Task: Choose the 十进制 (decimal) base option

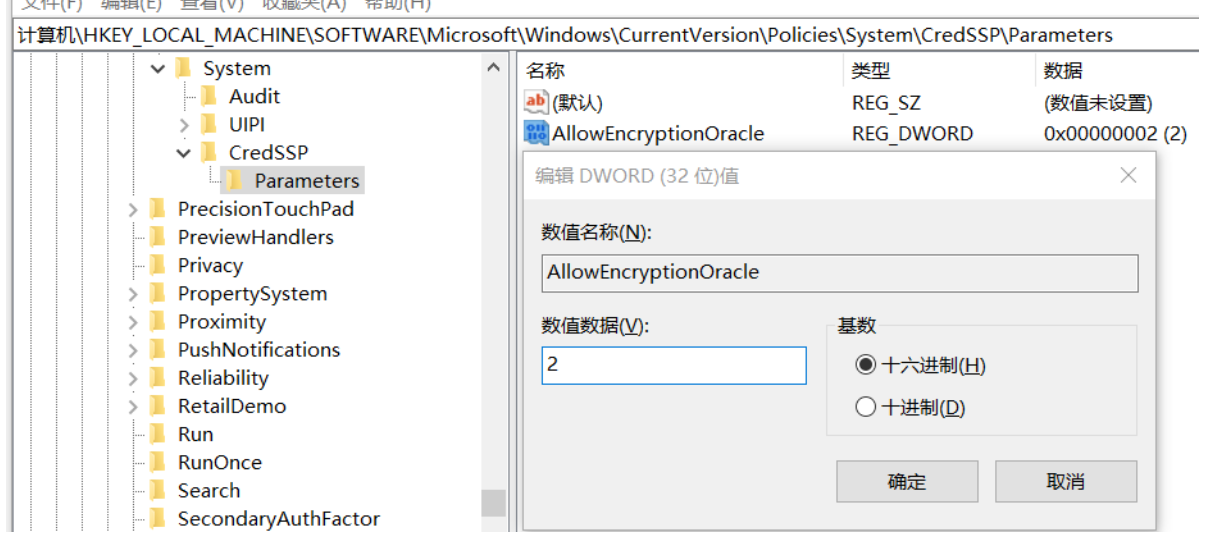Action: coord(866,407)
